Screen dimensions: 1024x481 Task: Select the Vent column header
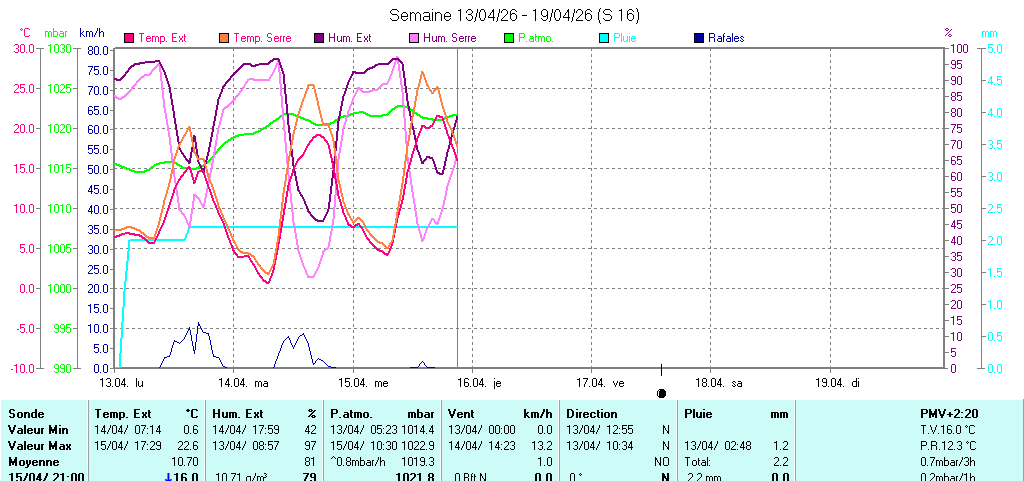click(x=462, y=413)
